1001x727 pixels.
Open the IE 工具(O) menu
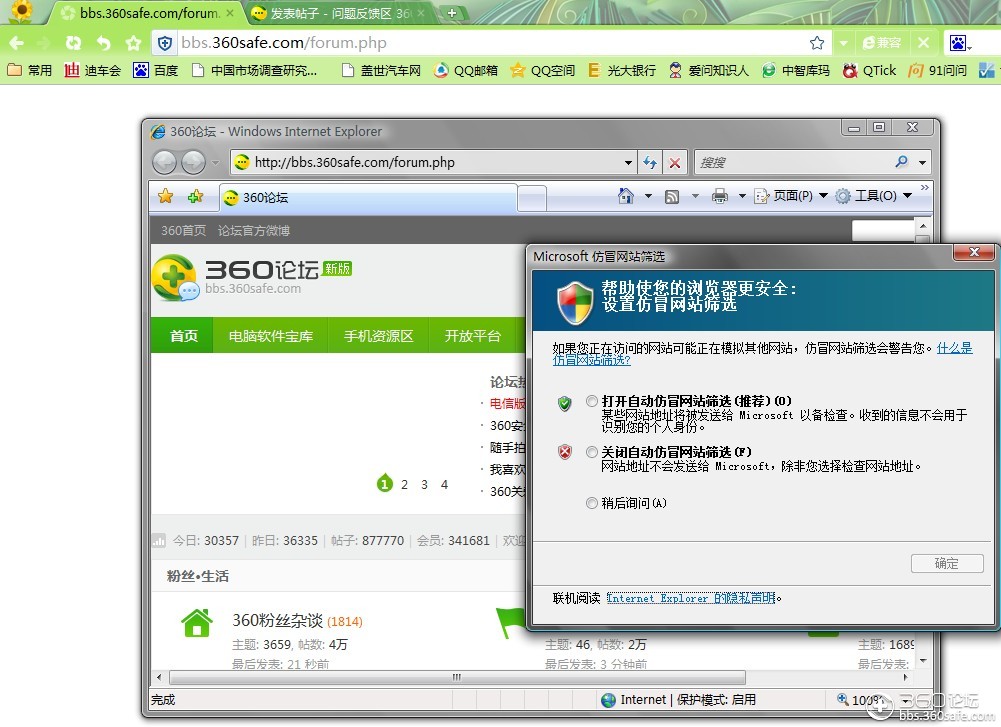[x=873, y=196]
